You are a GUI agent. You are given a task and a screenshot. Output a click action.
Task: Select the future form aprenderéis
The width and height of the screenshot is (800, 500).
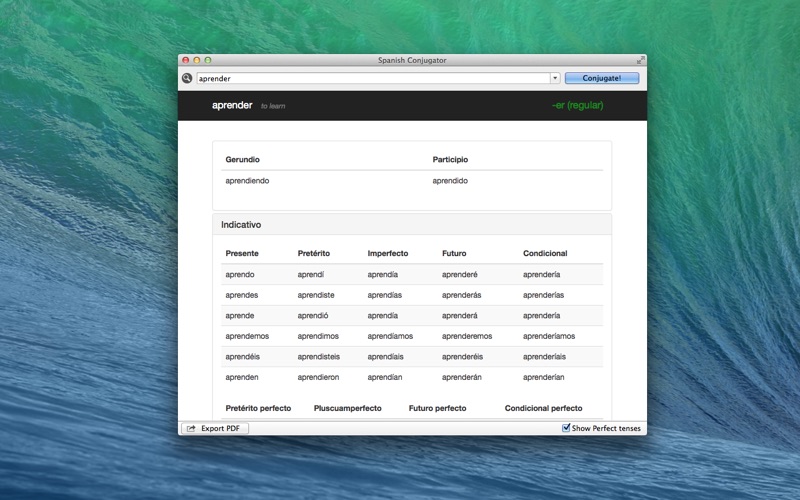pos(462,357)
